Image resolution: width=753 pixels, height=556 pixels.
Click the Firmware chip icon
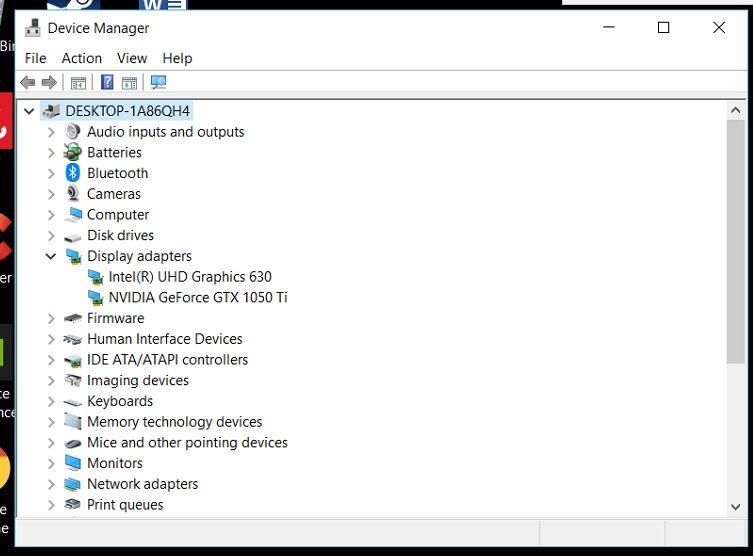coord(73,318)
